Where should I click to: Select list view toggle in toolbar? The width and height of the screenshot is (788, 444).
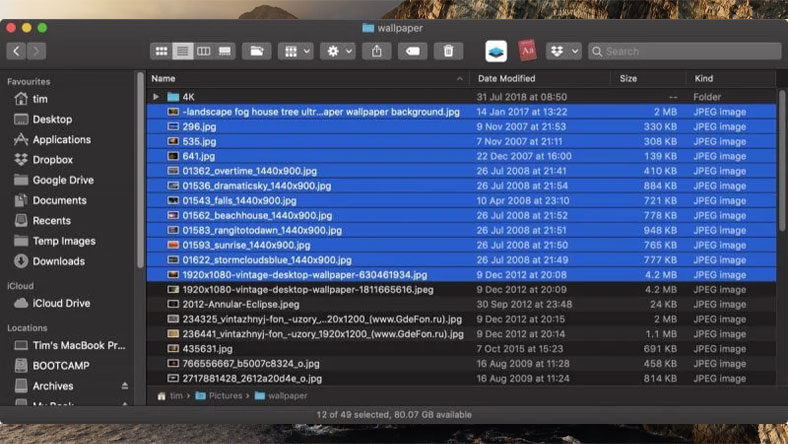(x=182, y=51)
